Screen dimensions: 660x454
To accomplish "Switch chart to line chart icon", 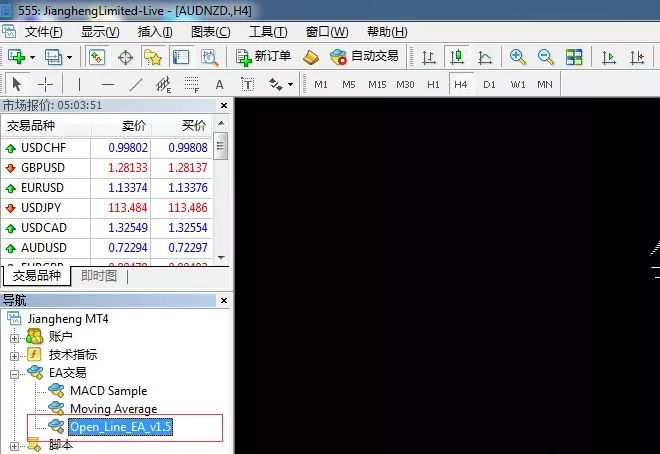I will tap(484, 57).
